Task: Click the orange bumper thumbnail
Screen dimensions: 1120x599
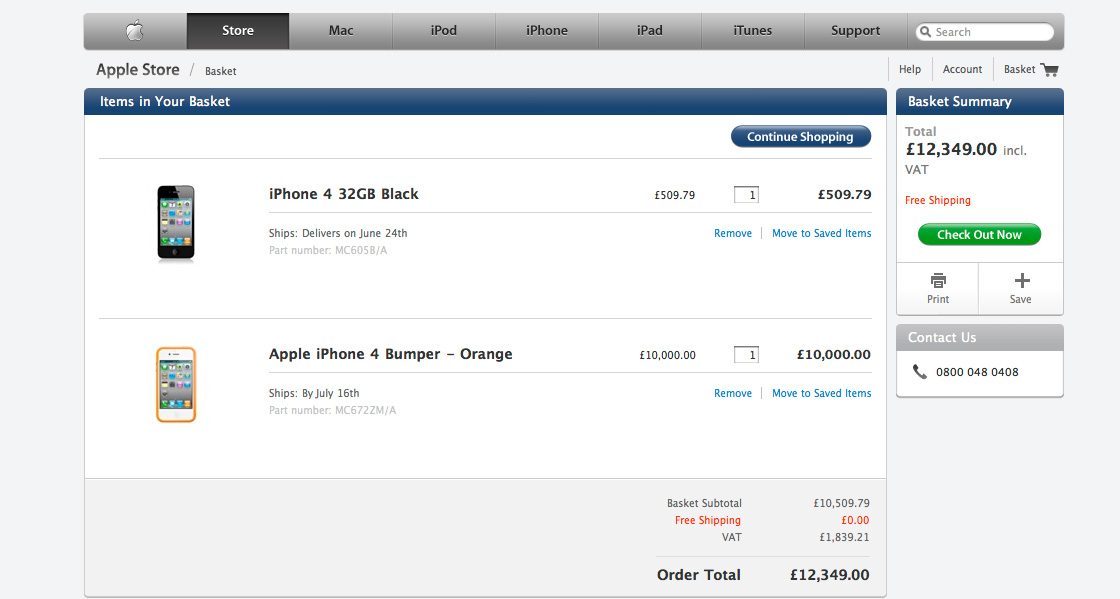Action: 176,385
